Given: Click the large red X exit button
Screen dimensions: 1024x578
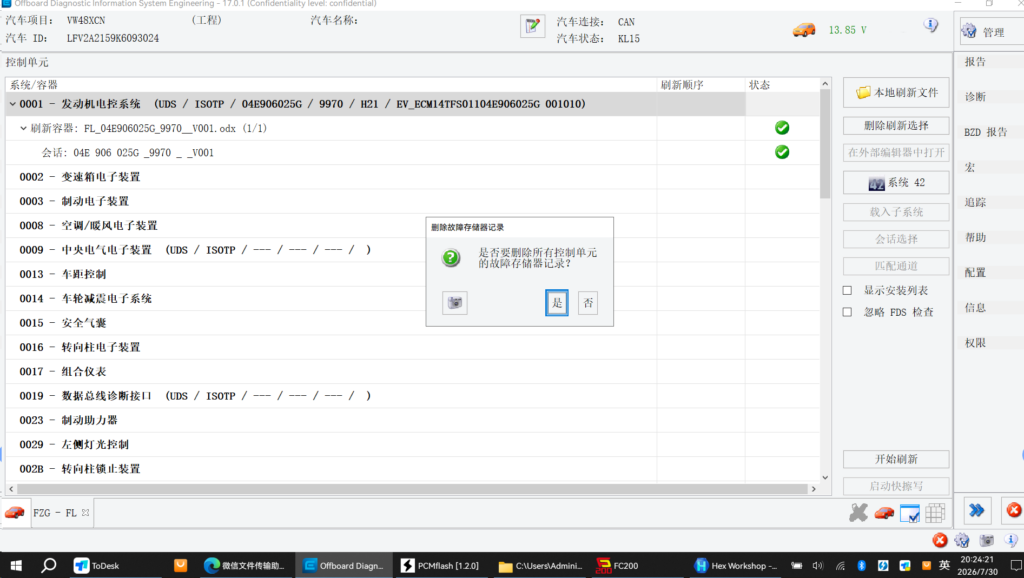Looking at the screenshot, I should tap(1014, 510).
